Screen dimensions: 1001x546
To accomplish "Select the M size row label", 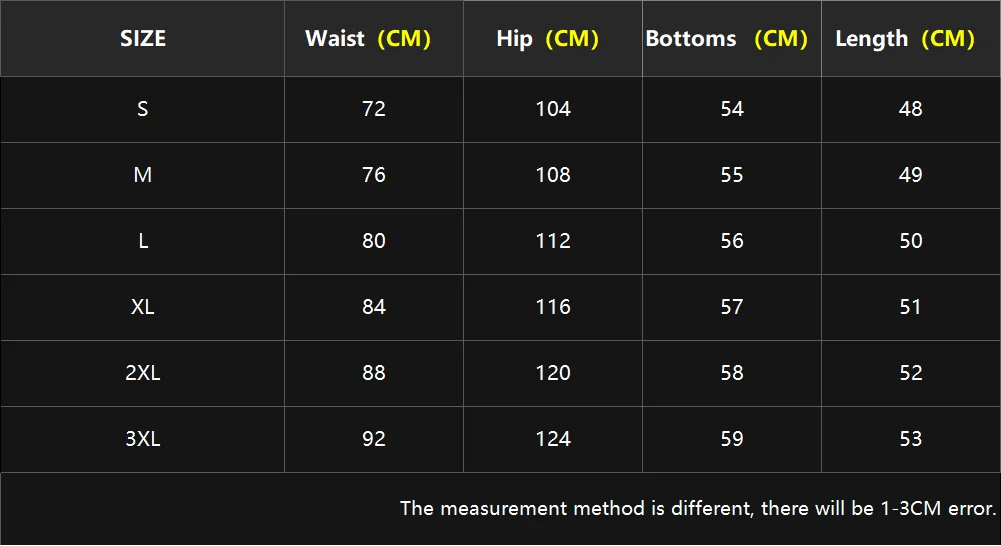I will [143, 175].
